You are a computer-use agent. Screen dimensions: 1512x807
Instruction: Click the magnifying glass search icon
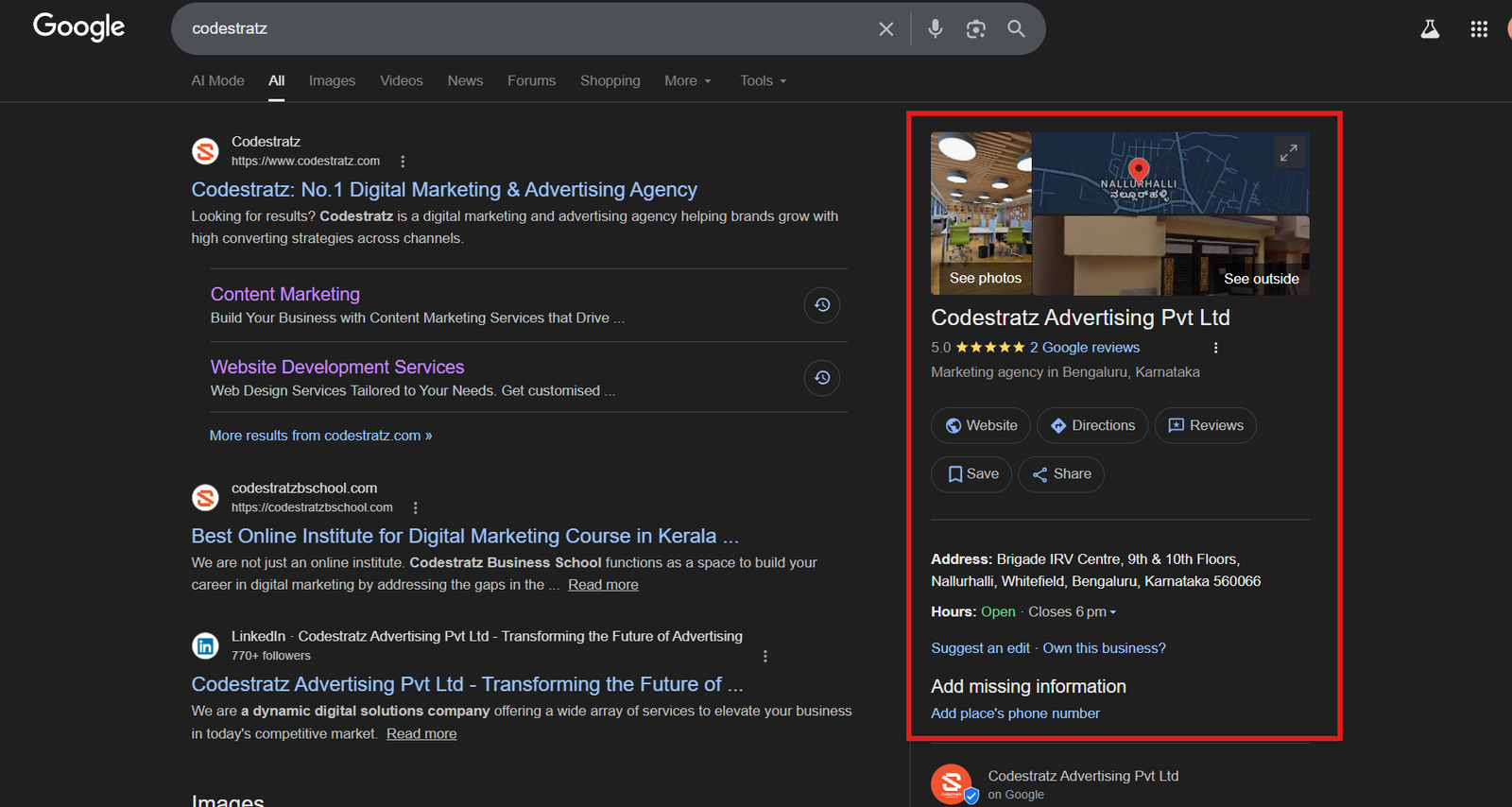click(1016, 28)
